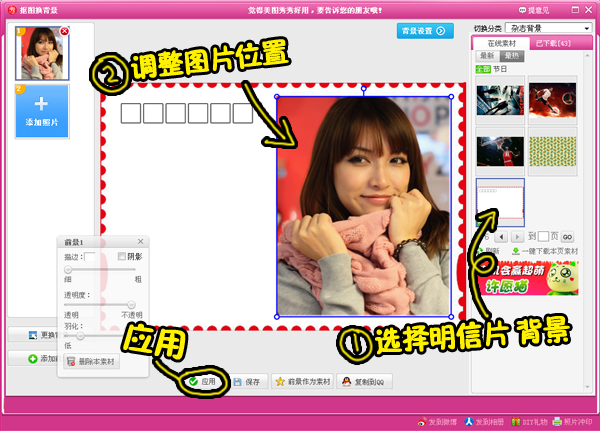The width and height of the screenshot is (600, 431).
Task: Toggle the 阴影 (shadow) checkbox
Action: 122,257
